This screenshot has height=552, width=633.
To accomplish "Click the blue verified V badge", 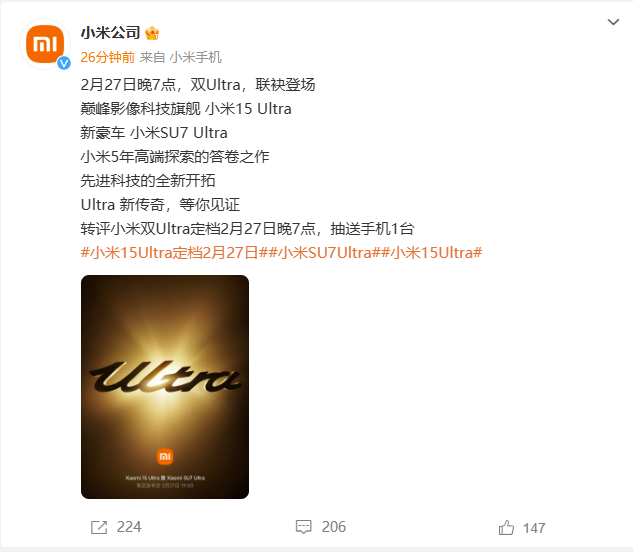I will coord(64,63).
